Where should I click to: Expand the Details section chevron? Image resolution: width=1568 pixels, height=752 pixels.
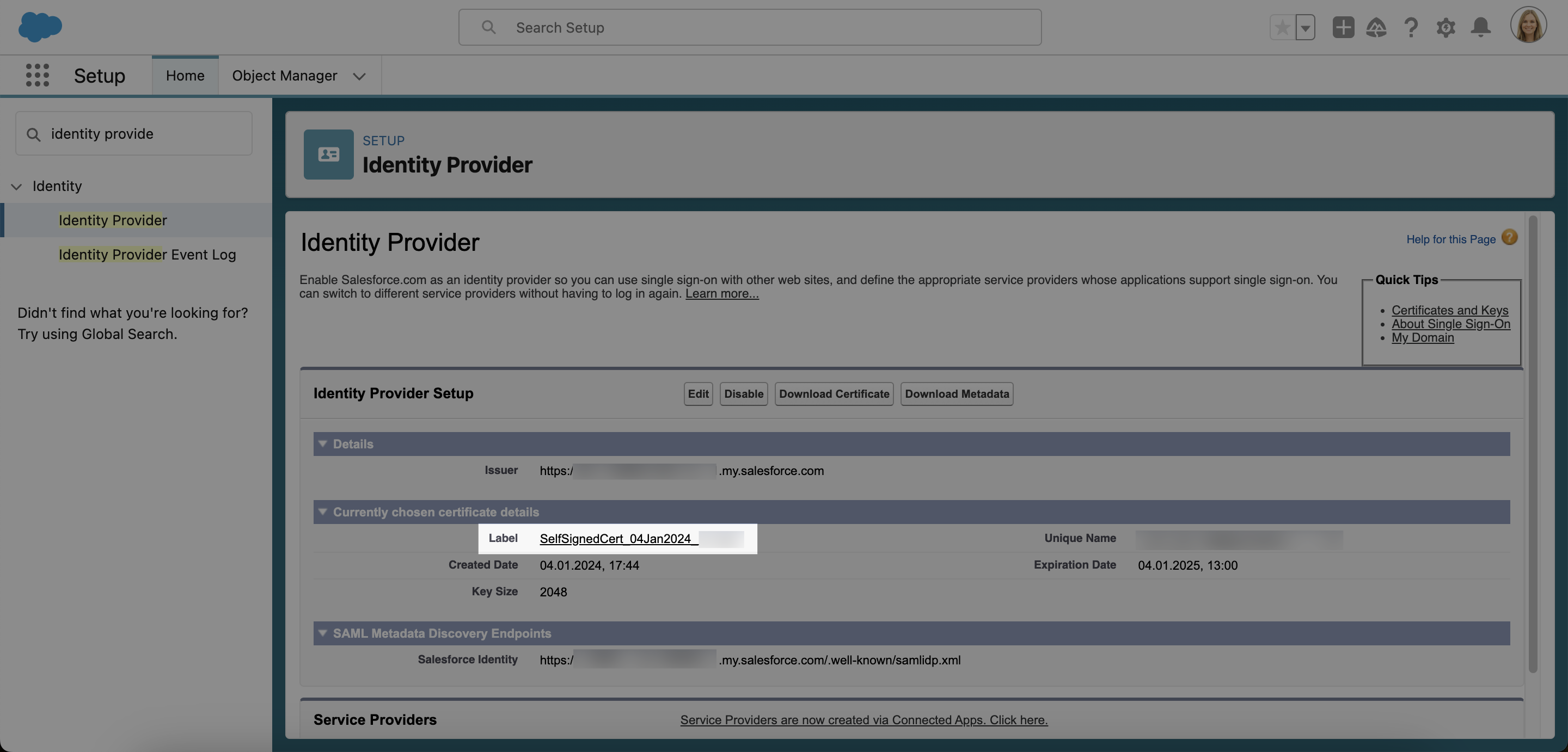(x=322, y=443)
